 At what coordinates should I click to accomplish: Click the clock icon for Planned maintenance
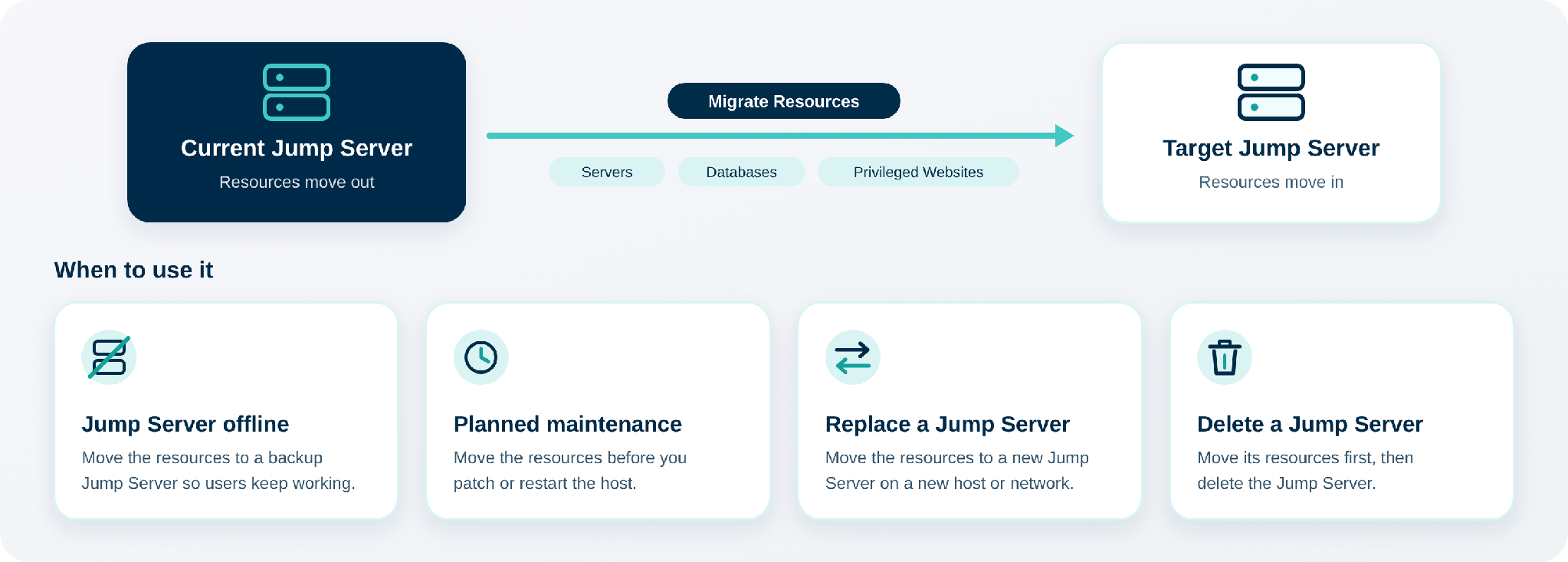(x=481, y=357)
